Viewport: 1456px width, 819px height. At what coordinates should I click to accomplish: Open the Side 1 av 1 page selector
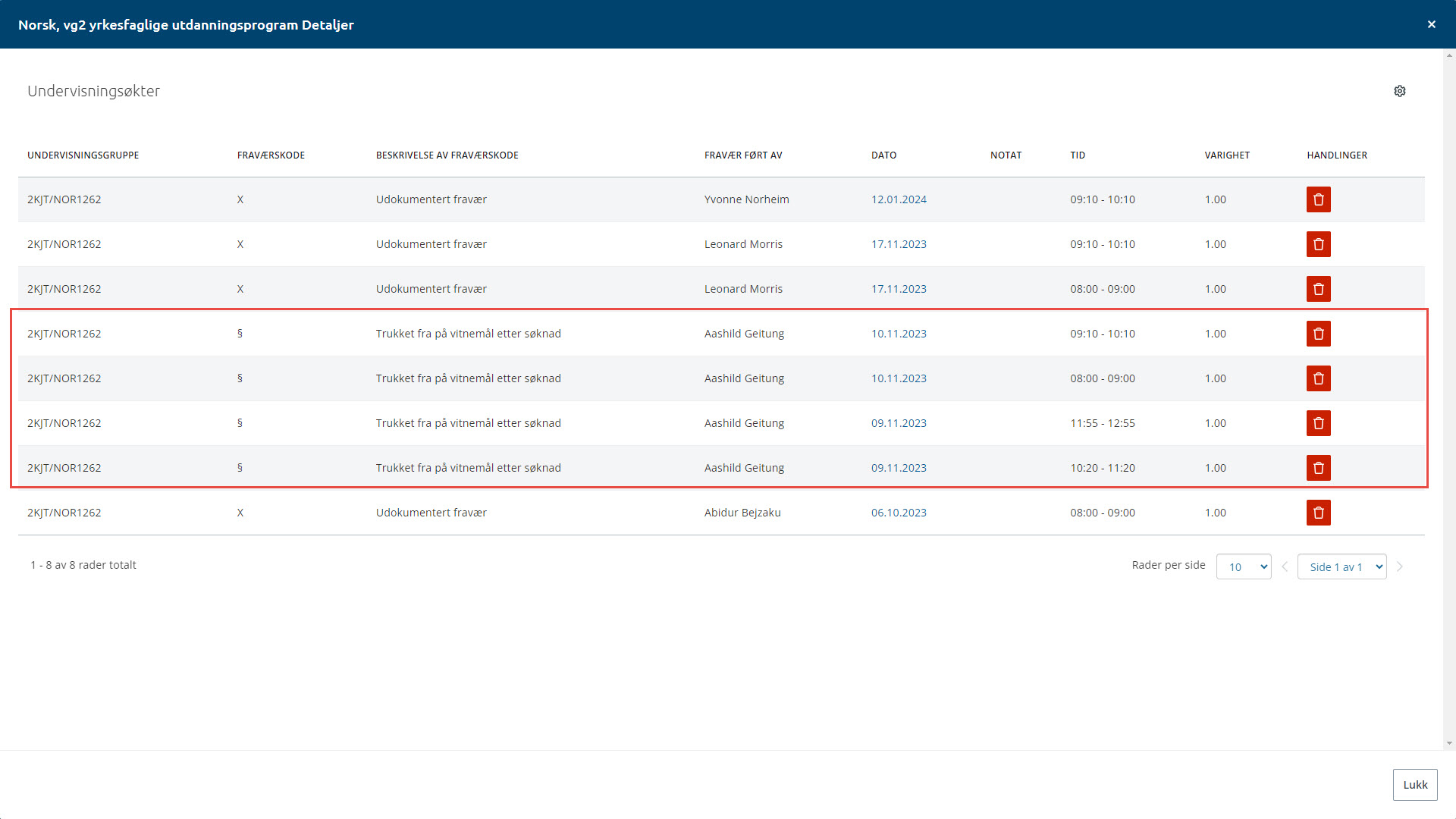pos(1341,566)
